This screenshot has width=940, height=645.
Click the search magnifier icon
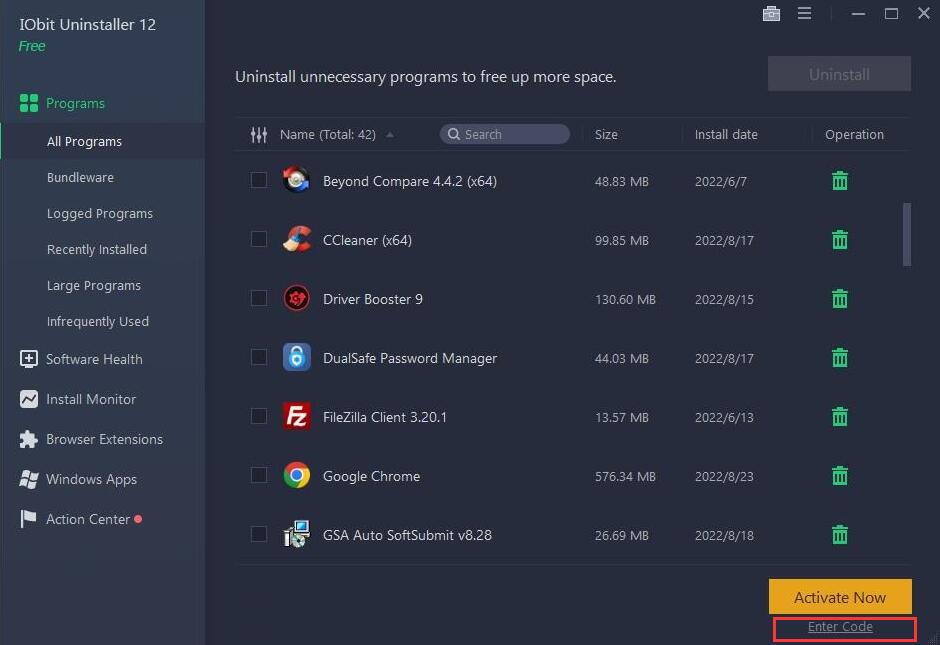454,134
